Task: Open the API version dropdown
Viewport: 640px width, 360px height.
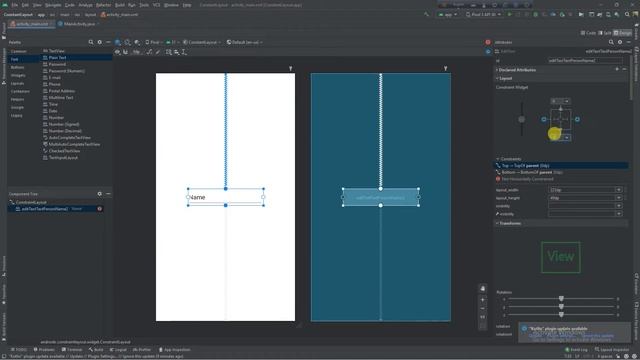Action: (172, 42)
